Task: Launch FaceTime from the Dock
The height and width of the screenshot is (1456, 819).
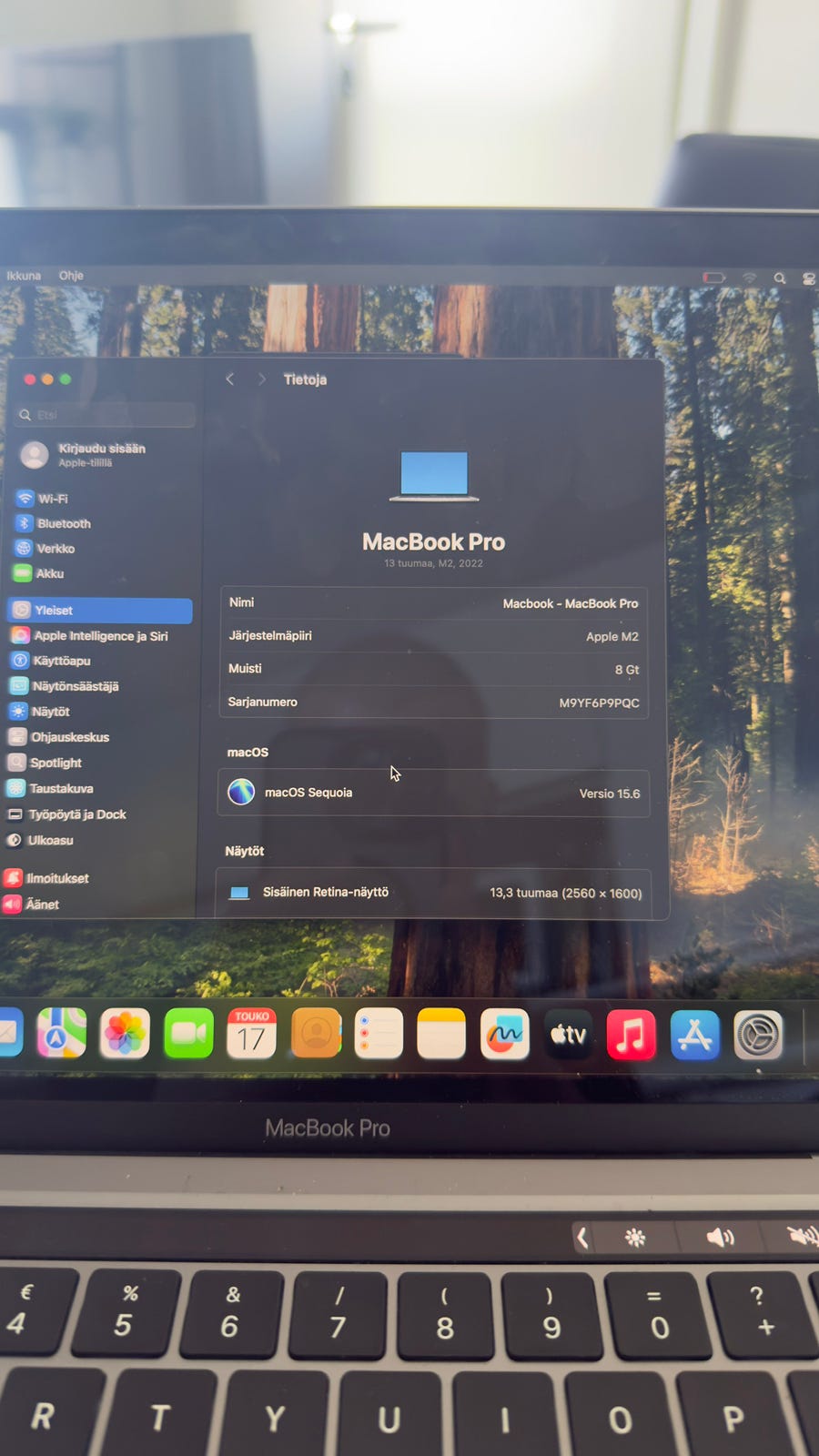Action: click(188, 1034)
